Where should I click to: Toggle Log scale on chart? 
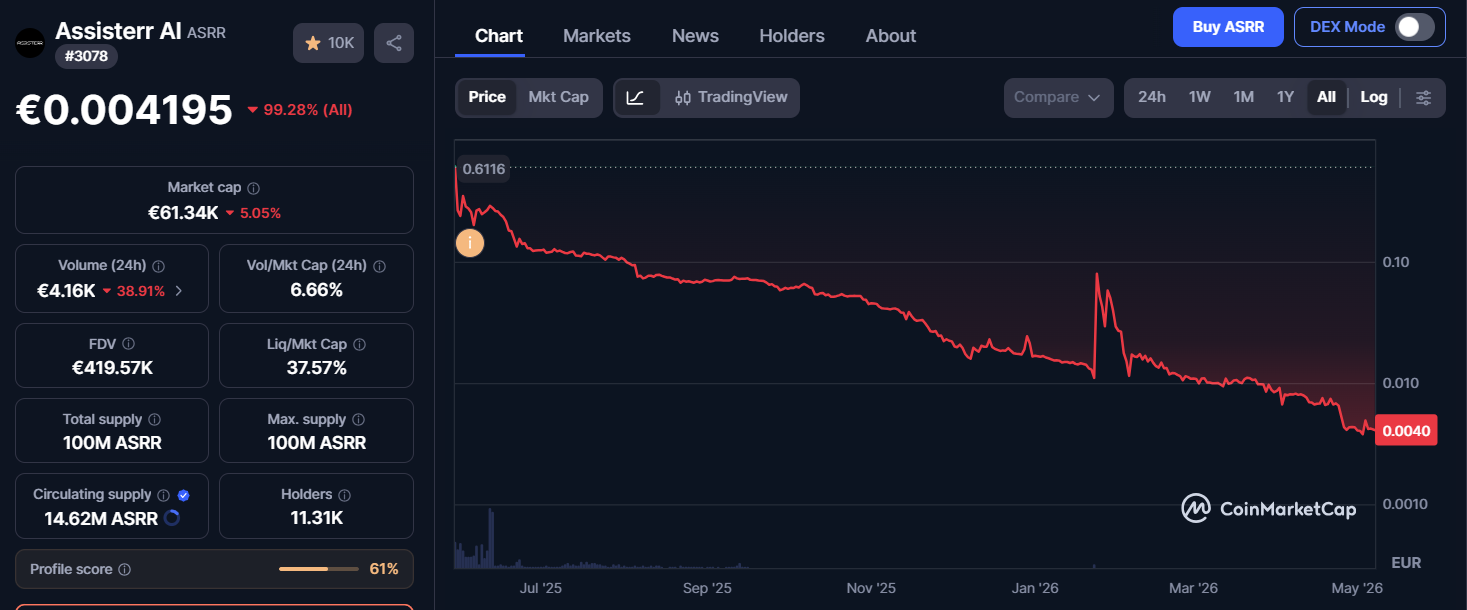click(x=1374, y=97)
